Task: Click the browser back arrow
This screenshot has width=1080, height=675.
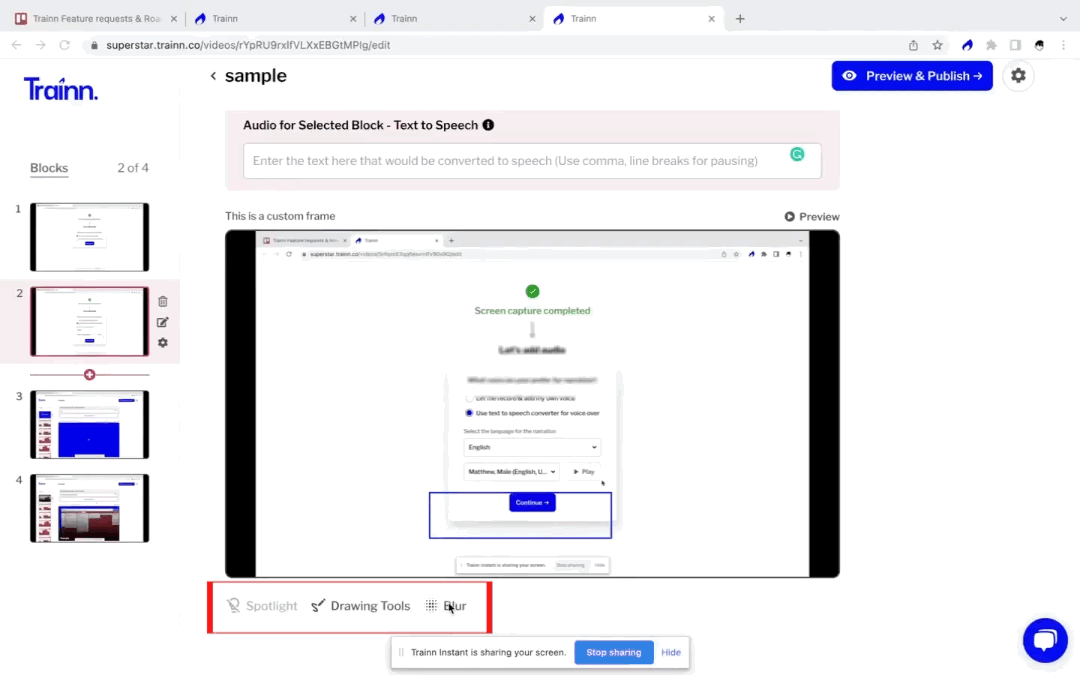Action: [x=17, y=45]
